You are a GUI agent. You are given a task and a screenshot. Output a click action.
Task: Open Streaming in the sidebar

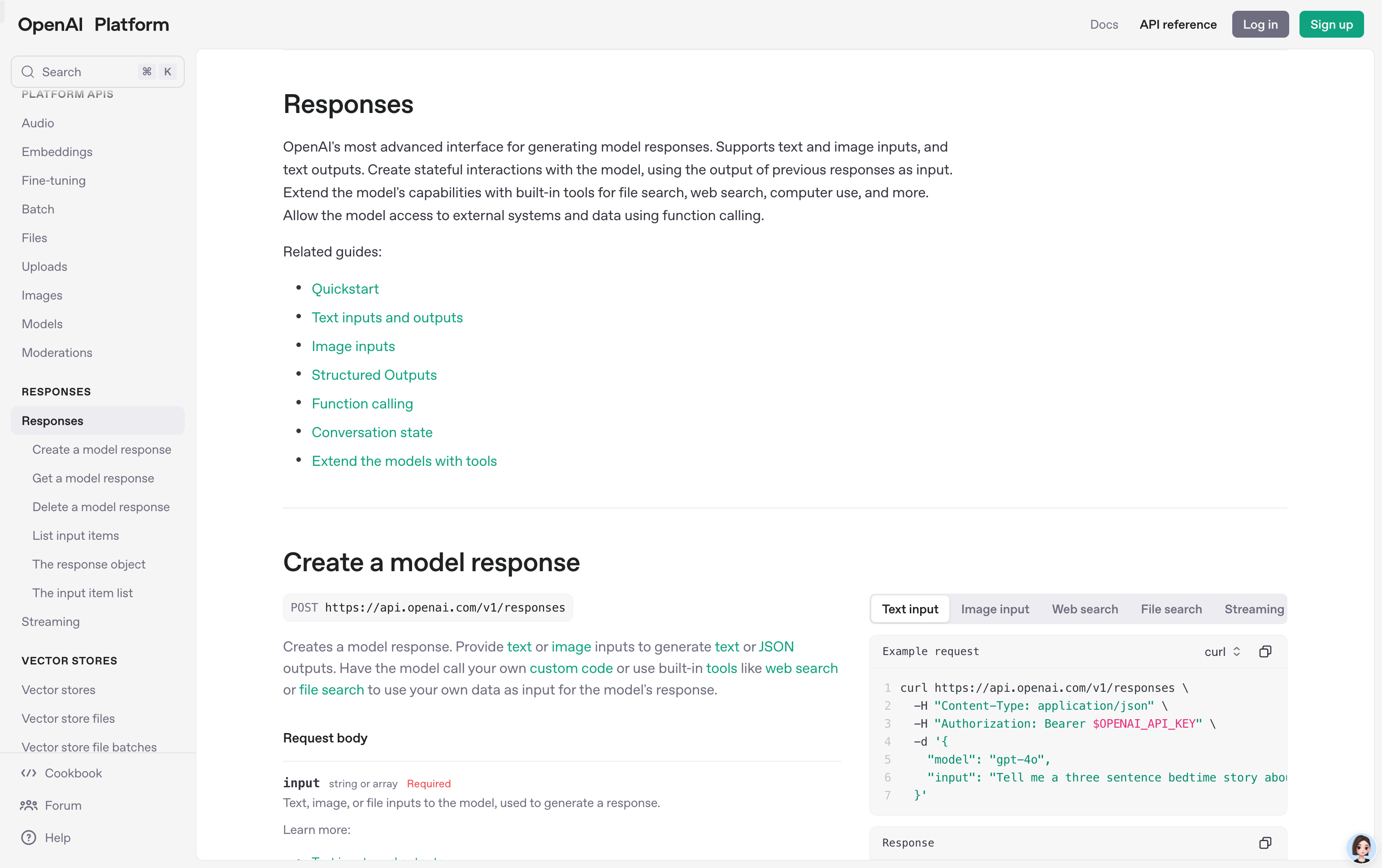pos(51,621)
